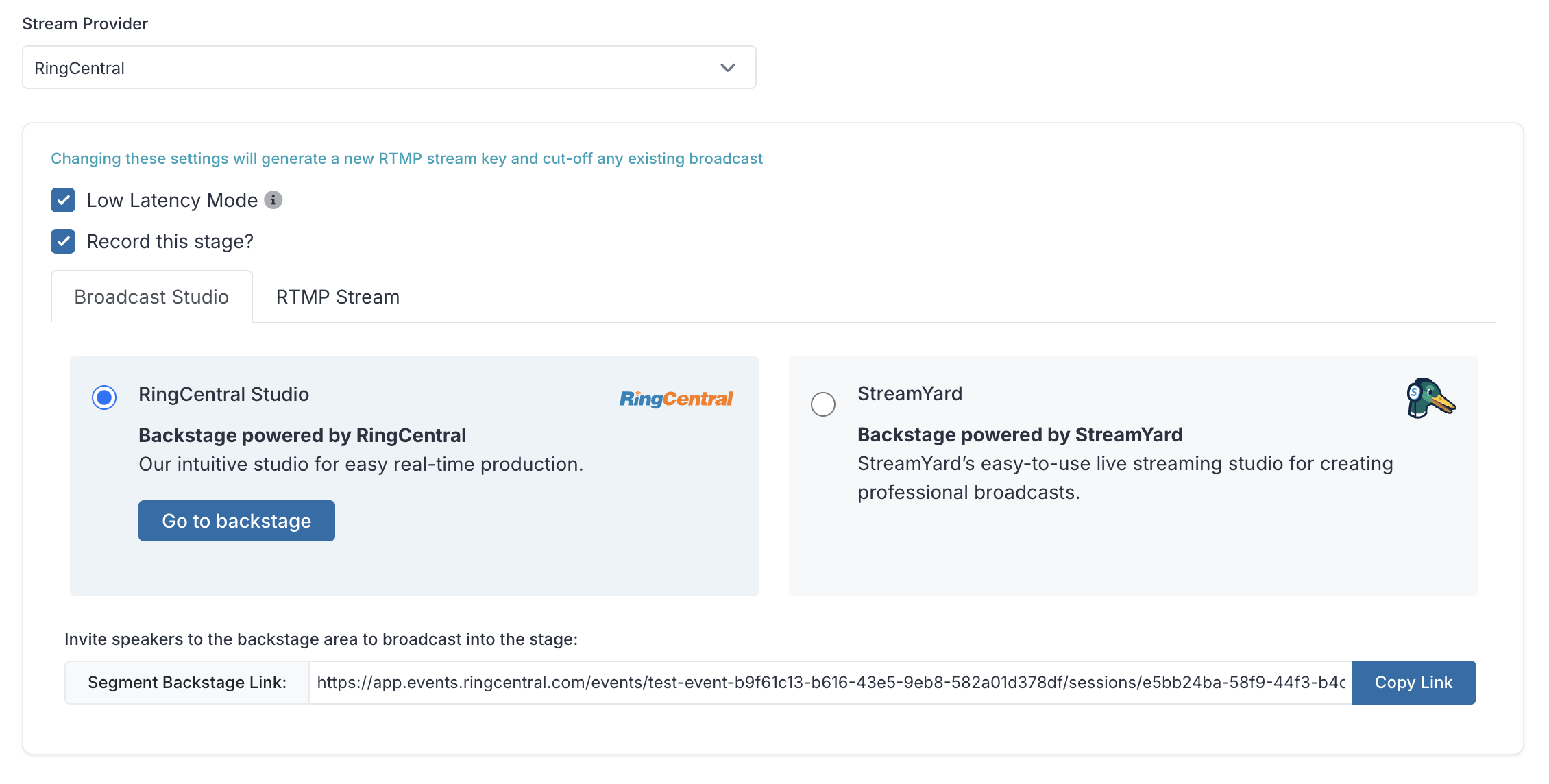Click the "Backstage powered by RingCentral" heading
The image size is (1549, 784).
click(x=302, y=435)
